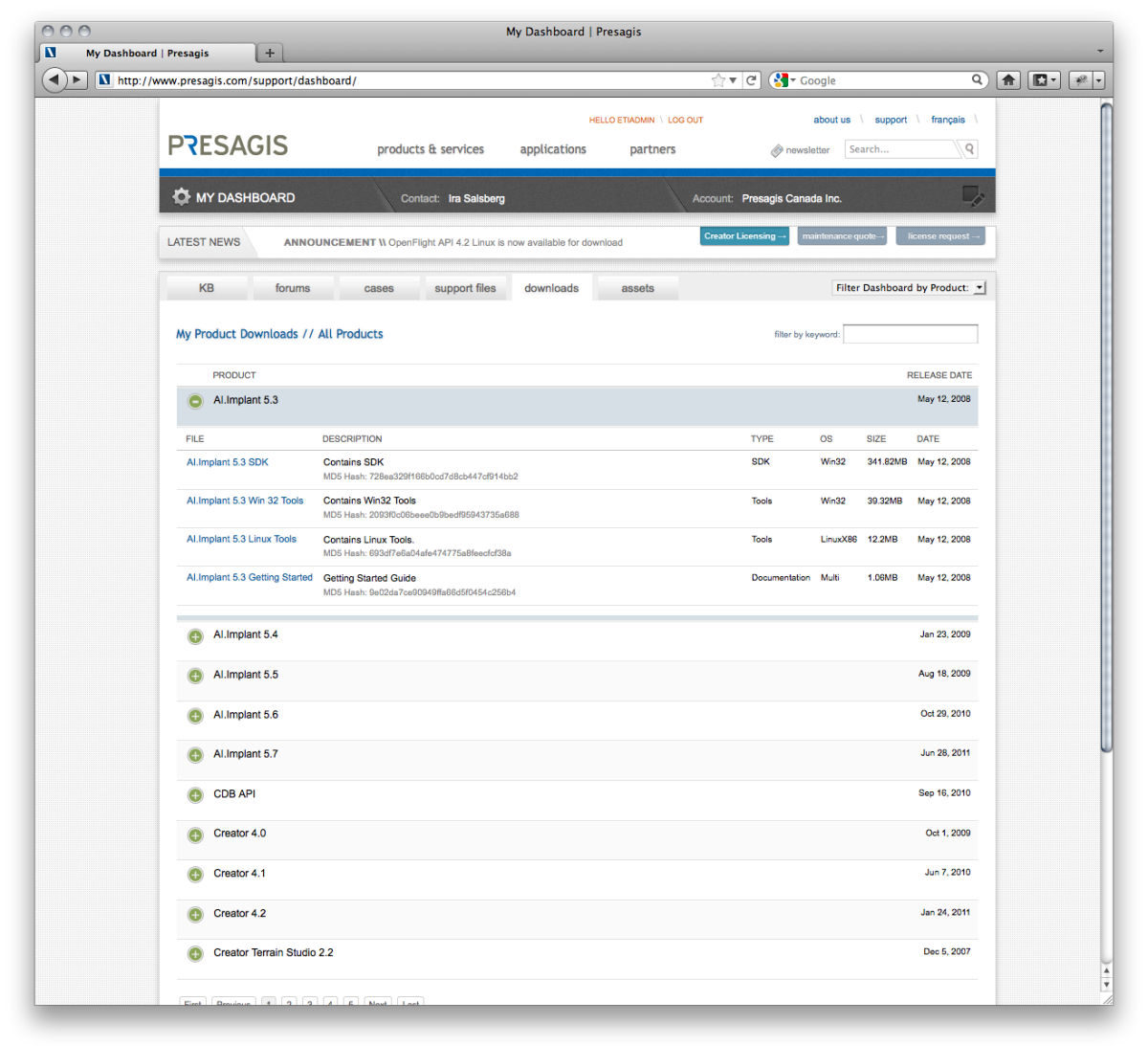Click the Presagis logo
The width and height of the screenshot is (1148, 1046).
click(x=228, y=145)
